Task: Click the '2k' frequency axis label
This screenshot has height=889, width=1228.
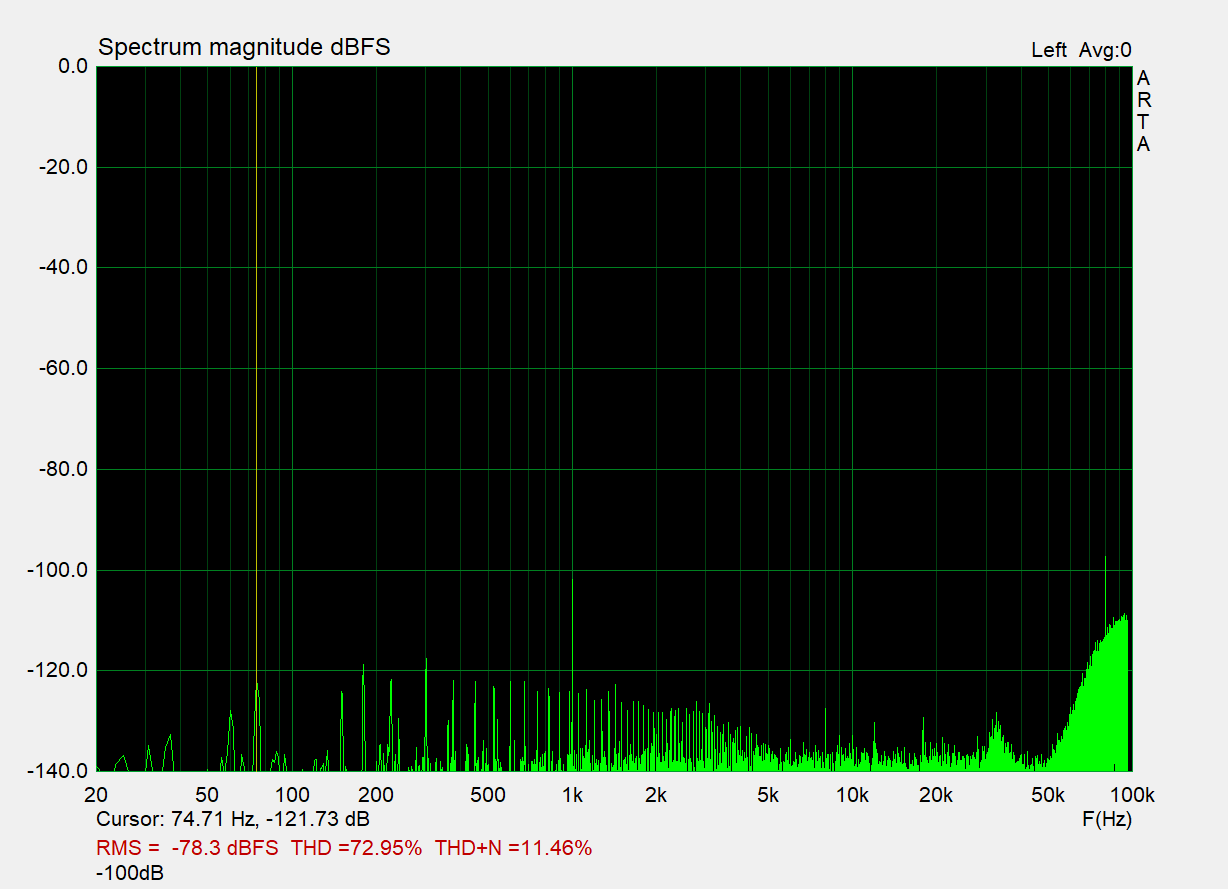Action: 656,796
